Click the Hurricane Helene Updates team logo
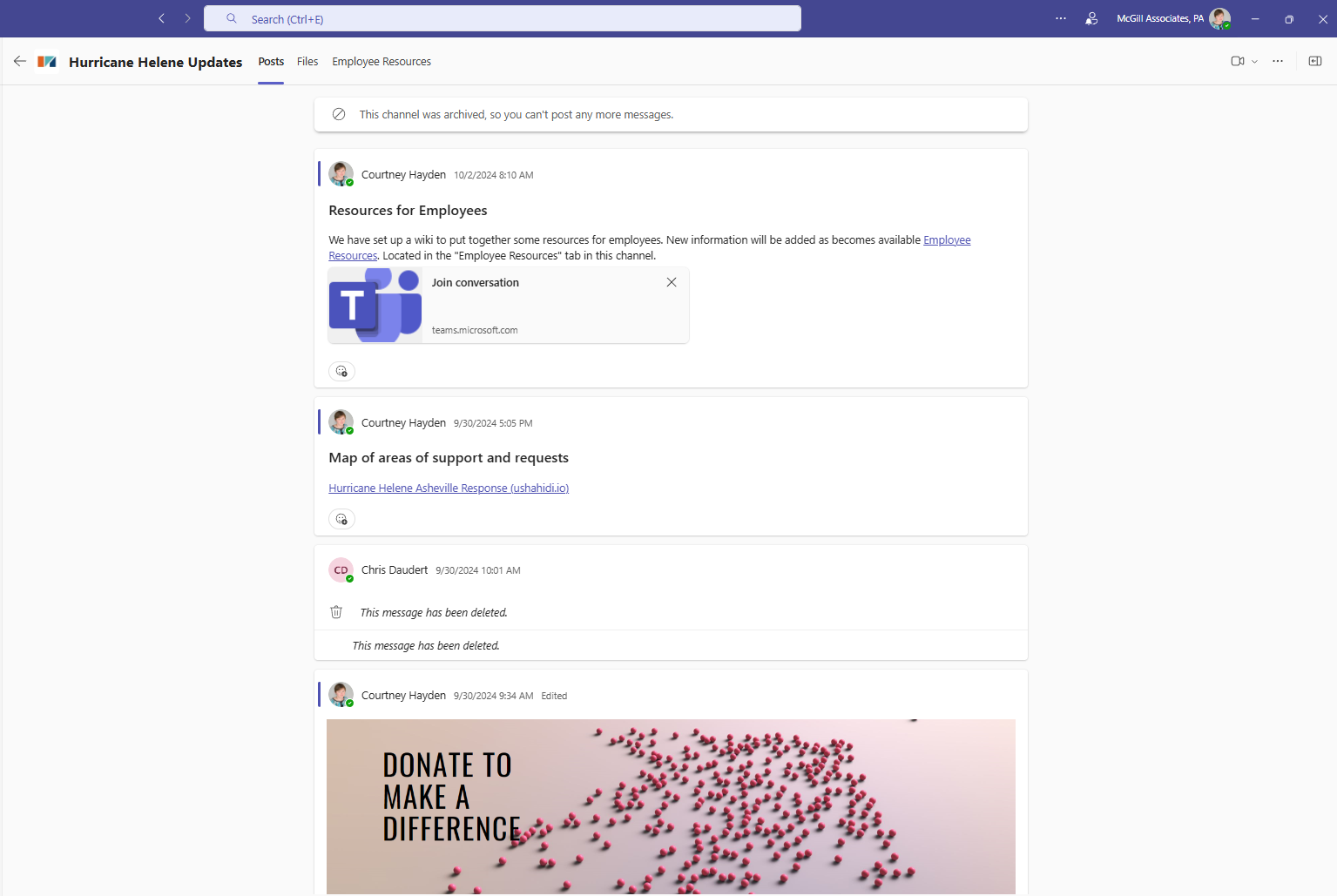This screenshot has height=896, width=1337. tap(47, 61)
